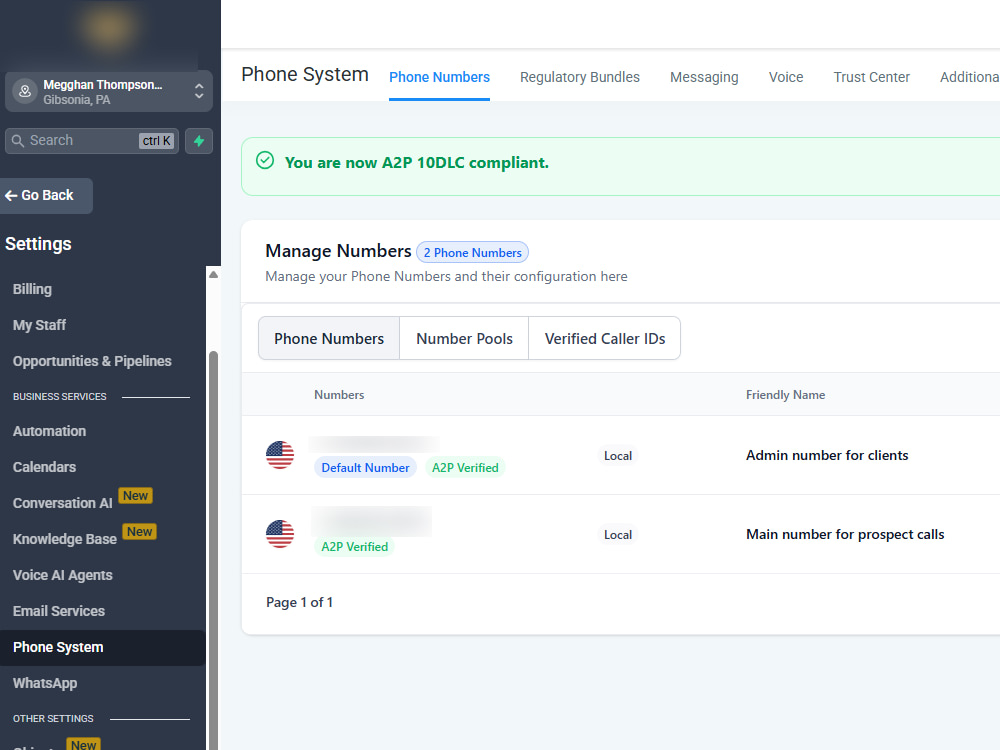This screenshot has height=750, width=1000.
Task: Click Local tag in prospect calls row
Action: tap(618, 535)
